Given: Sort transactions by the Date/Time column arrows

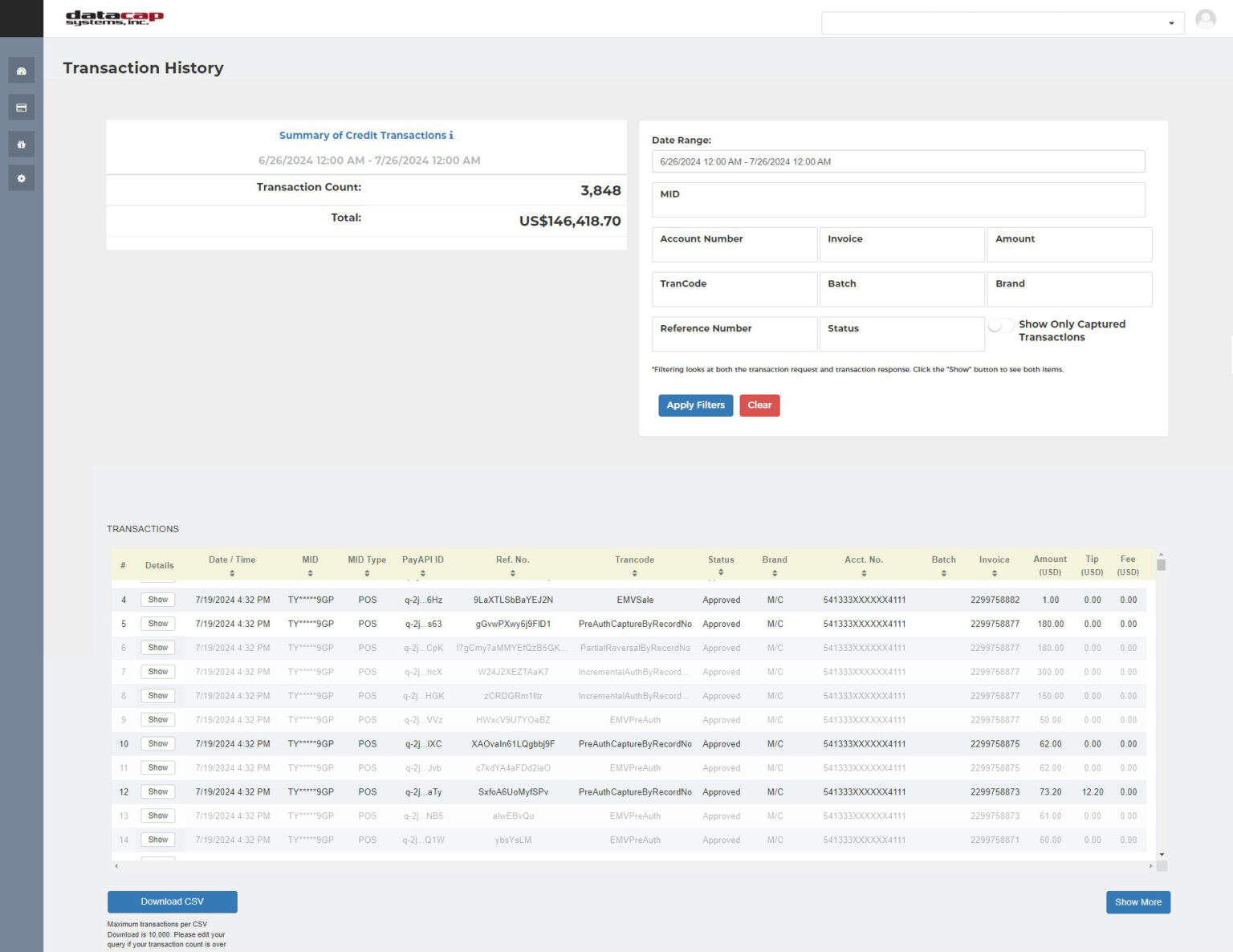Looking at the screenshot, I should click(233, 573).
